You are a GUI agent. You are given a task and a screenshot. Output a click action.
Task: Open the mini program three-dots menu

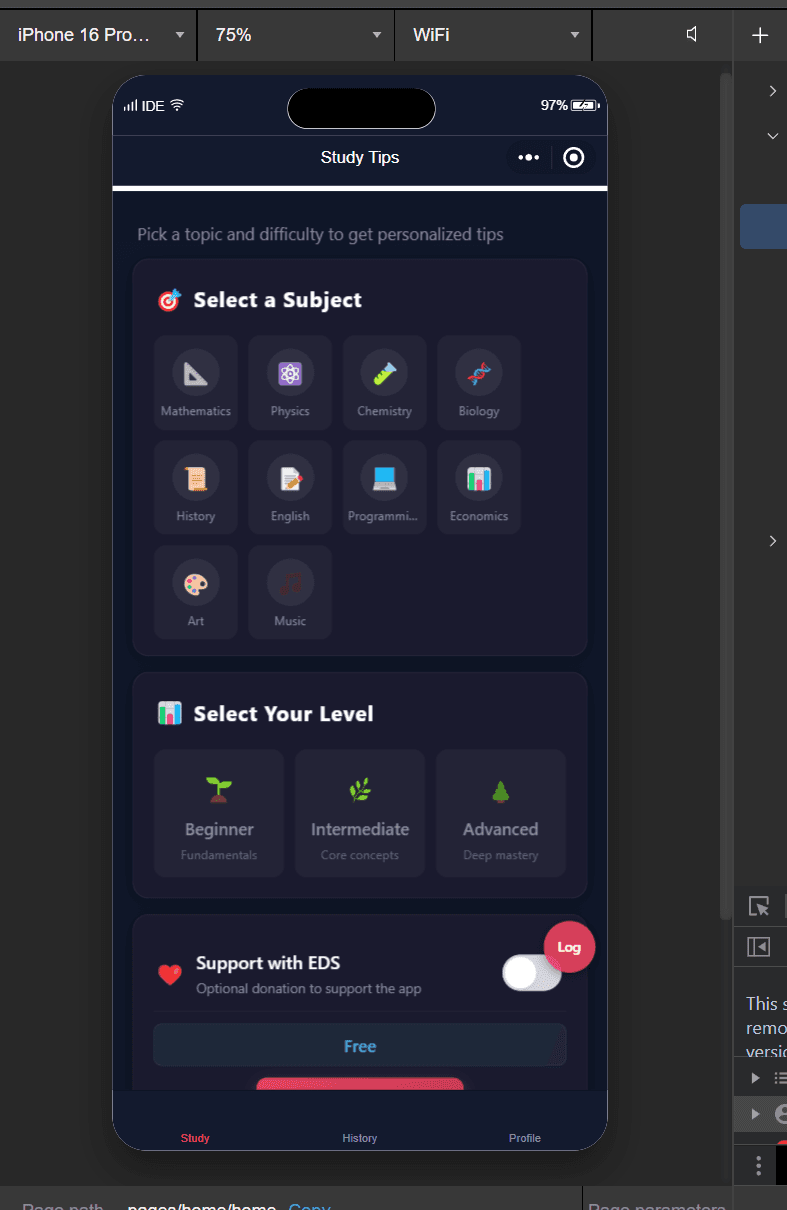coord(529,157)
